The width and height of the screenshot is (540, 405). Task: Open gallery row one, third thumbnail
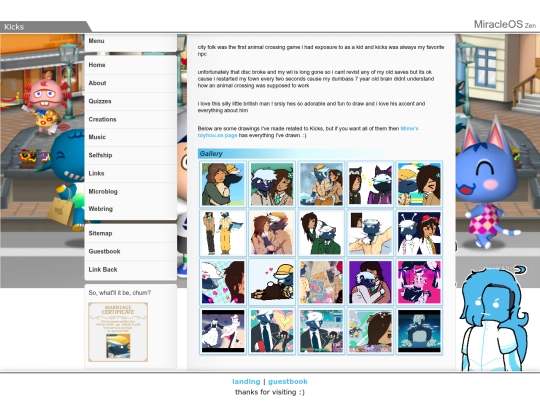321,184
